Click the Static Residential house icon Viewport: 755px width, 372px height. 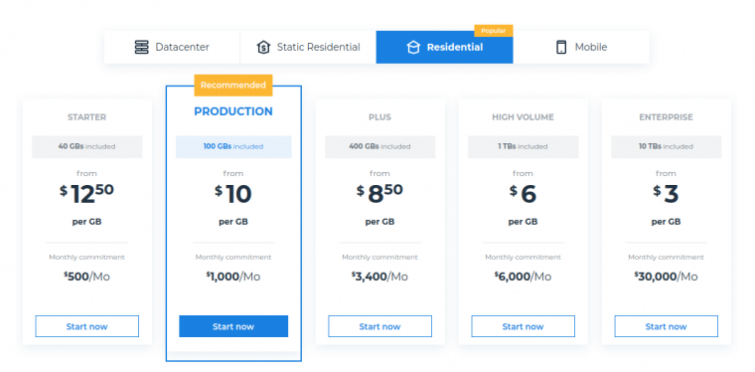pos(263,47)
